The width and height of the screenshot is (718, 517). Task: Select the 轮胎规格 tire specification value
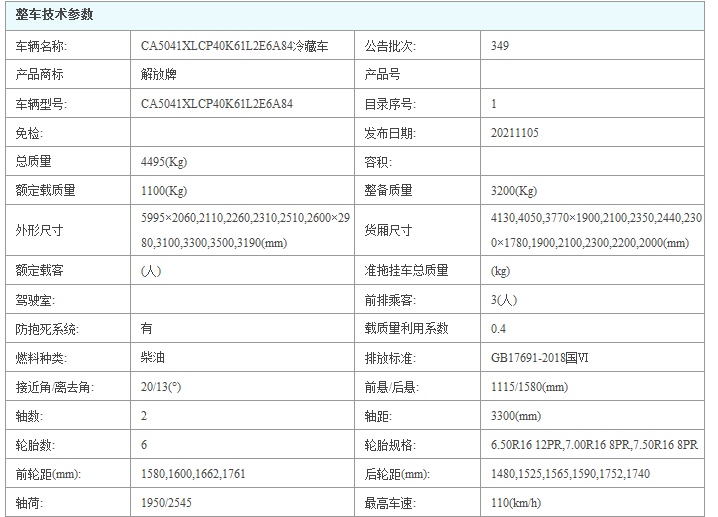[594, 445]
